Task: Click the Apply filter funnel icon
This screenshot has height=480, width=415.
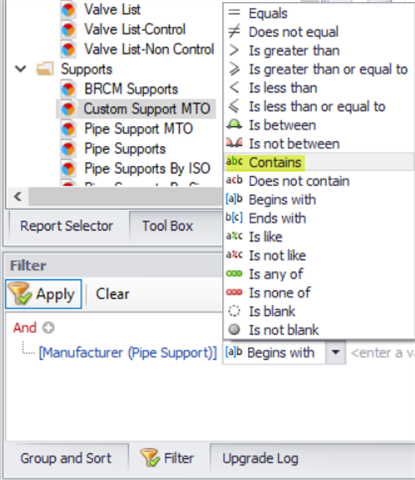Action: pyautogui.click(x=20, y=294)
